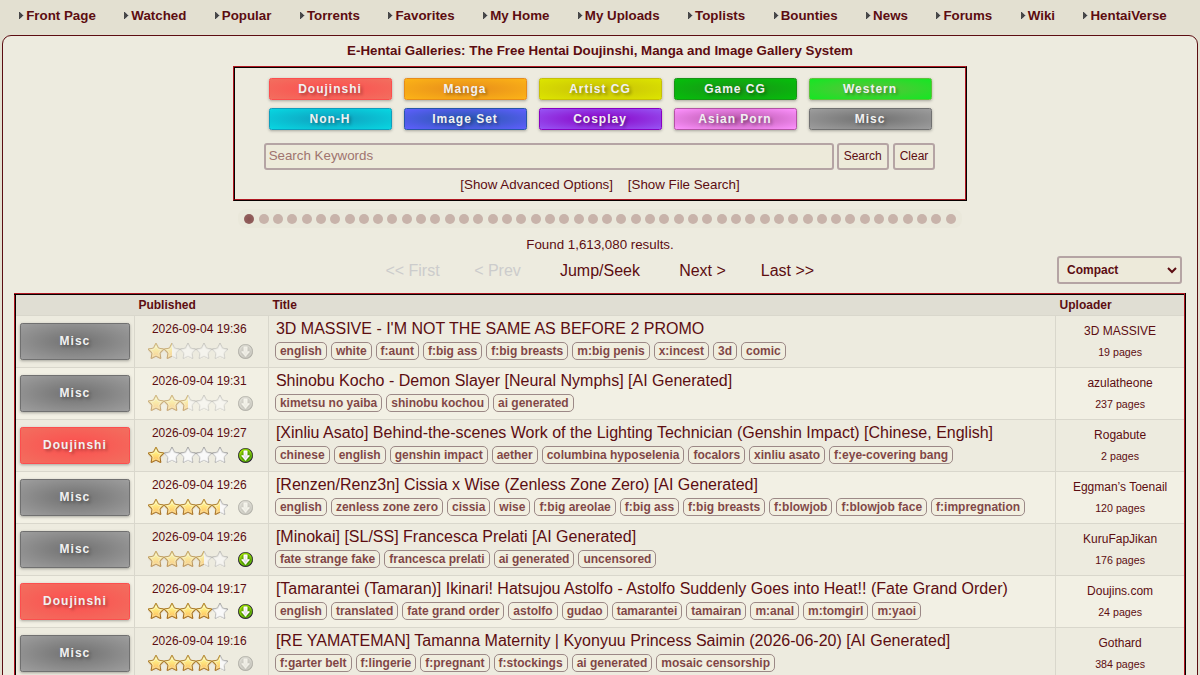Open Favorites menu item
This screenshot has width=1200, height=675.
click(425, 16)
